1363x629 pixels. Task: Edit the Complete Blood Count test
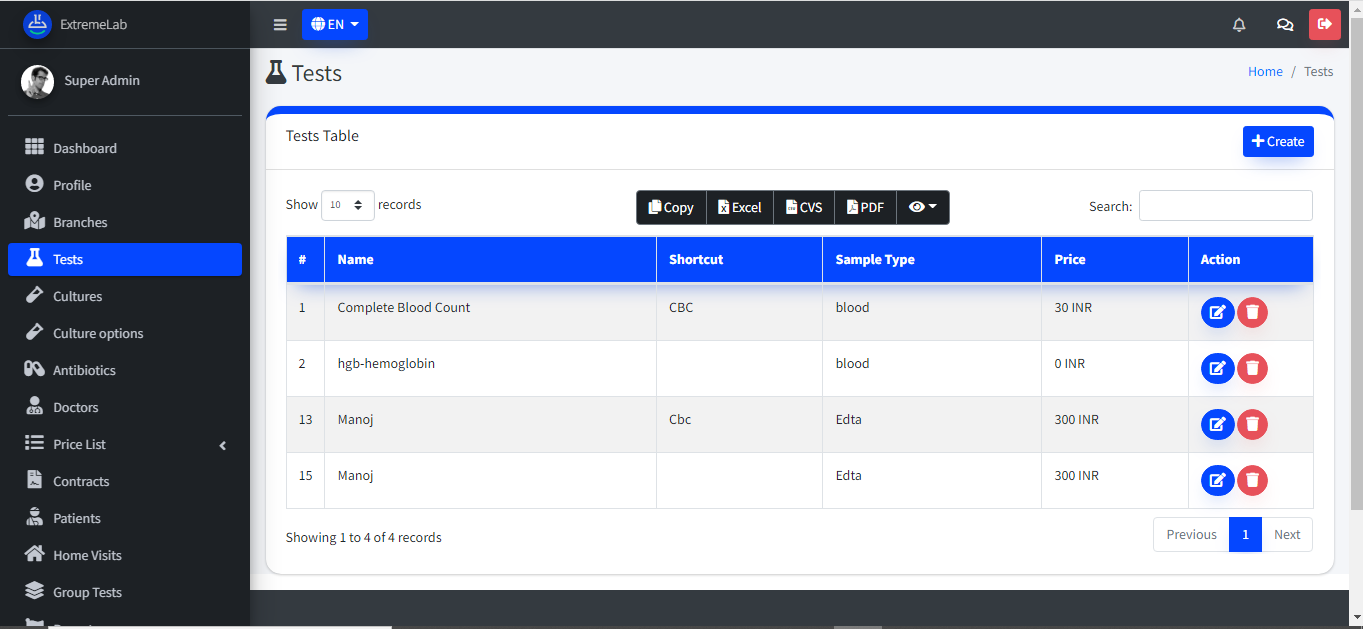coord(1216,313)
